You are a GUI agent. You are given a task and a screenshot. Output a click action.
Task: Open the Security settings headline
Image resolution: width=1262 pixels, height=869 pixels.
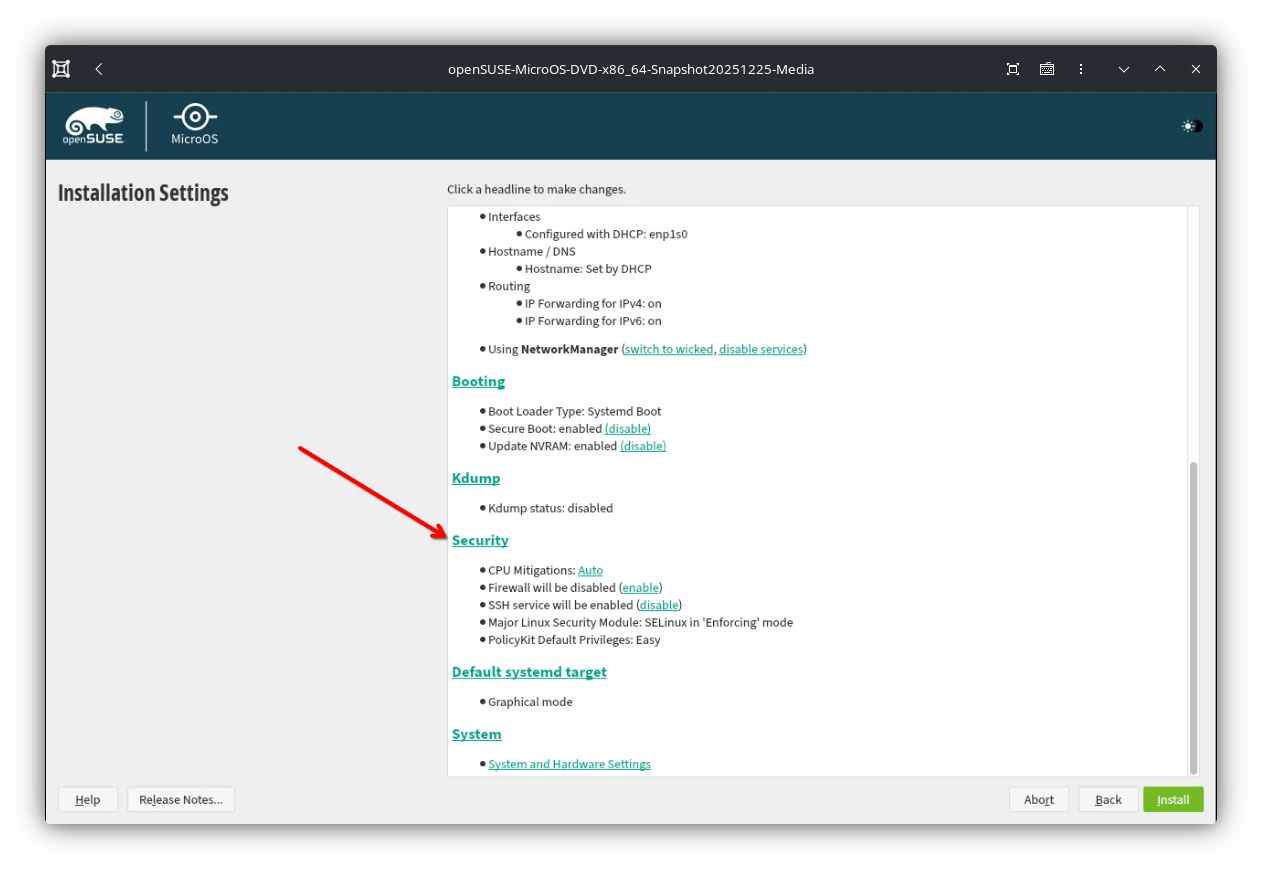(480, 540)
